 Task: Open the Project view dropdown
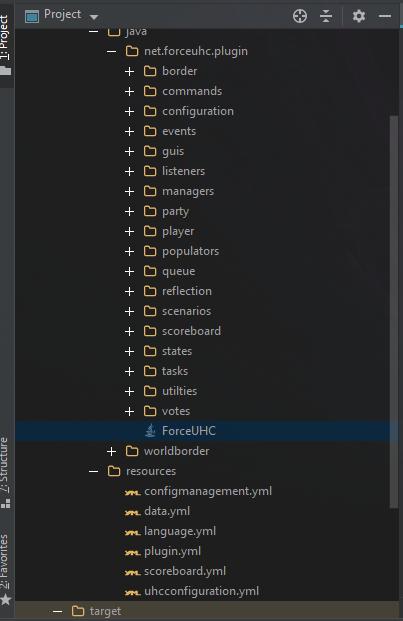94,17
